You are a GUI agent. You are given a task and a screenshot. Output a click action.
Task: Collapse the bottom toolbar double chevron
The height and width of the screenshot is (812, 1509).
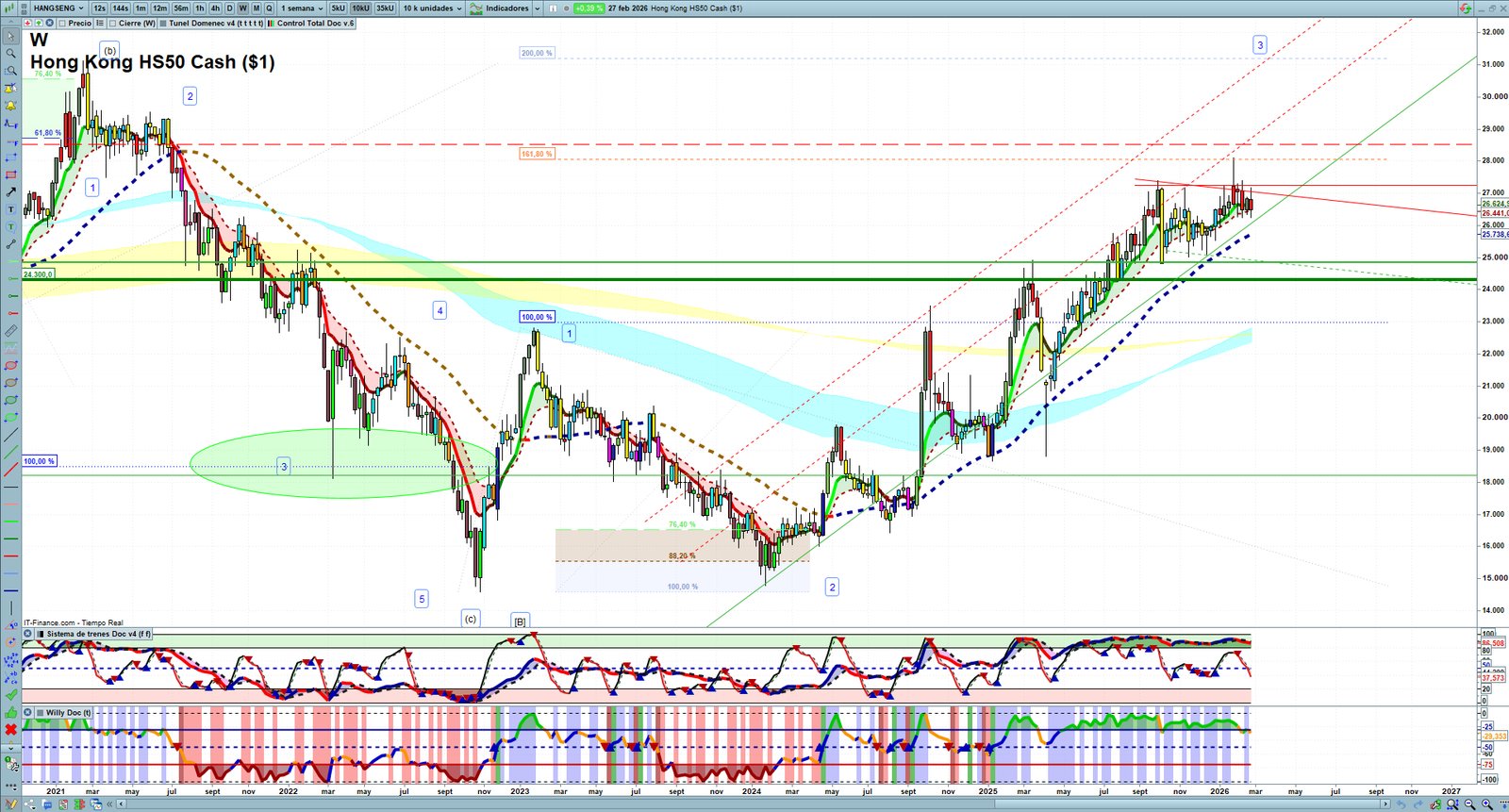point(109,804)
